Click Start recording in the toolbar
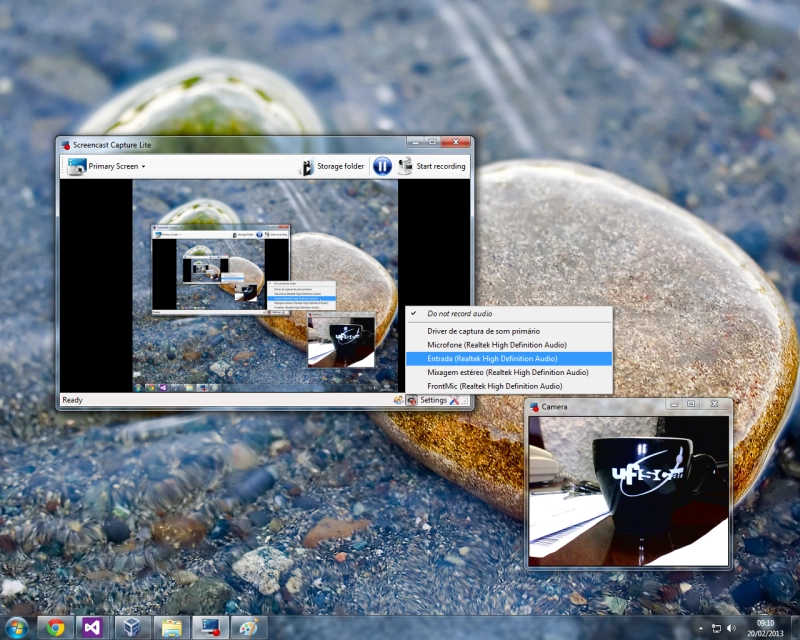This screenshot has width=800, height=640. (x=433, y=166)
